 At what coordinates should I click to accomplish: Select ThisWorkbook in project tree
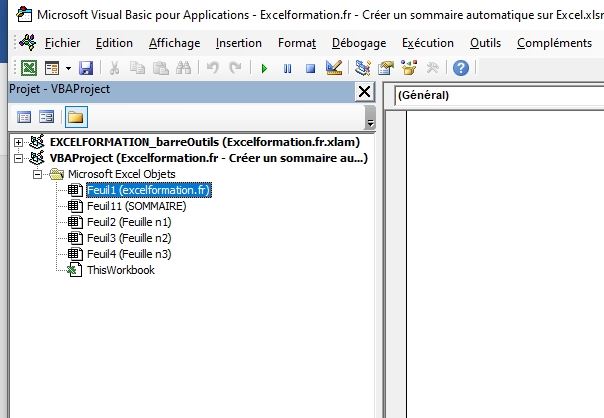[x=121, y=270]
